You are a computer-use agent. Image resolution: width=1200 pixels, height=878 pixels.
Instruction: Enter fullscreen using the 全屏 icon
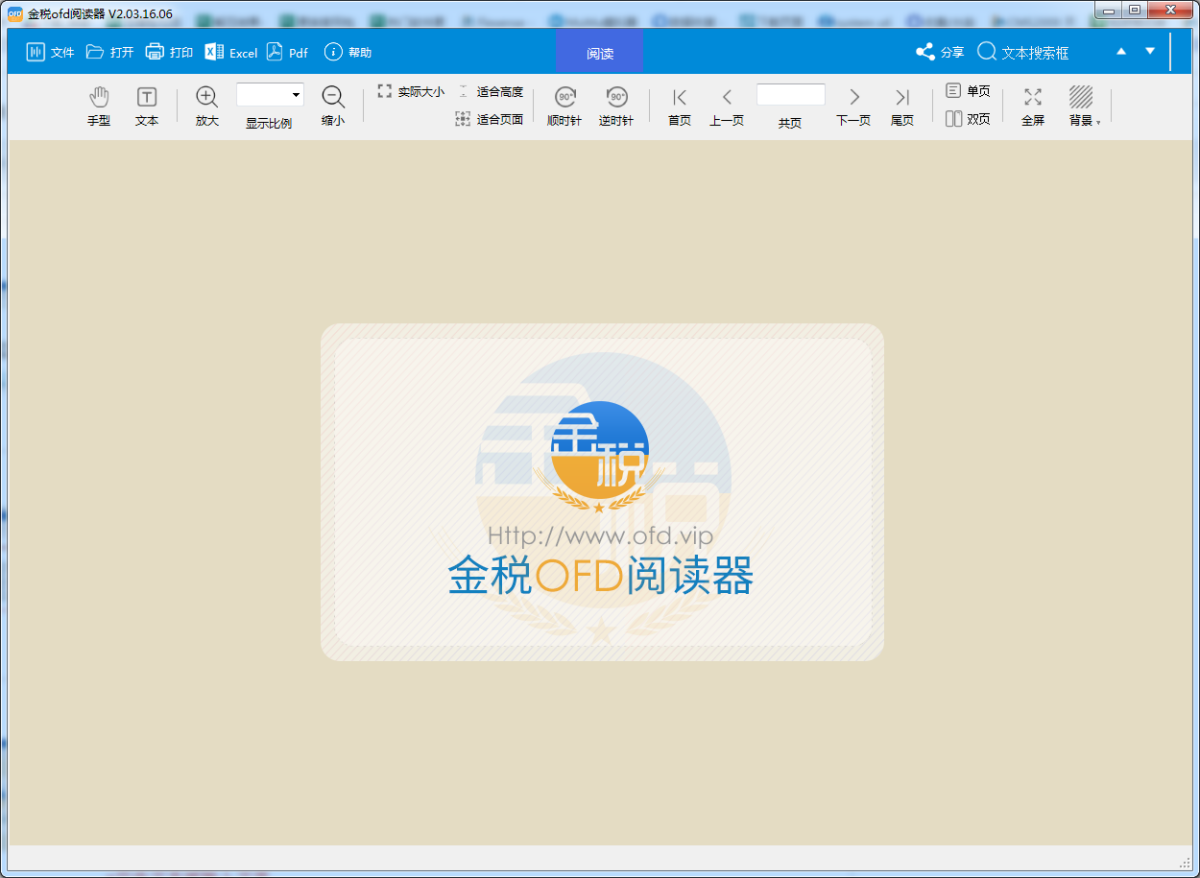(x=1032, y=105)
